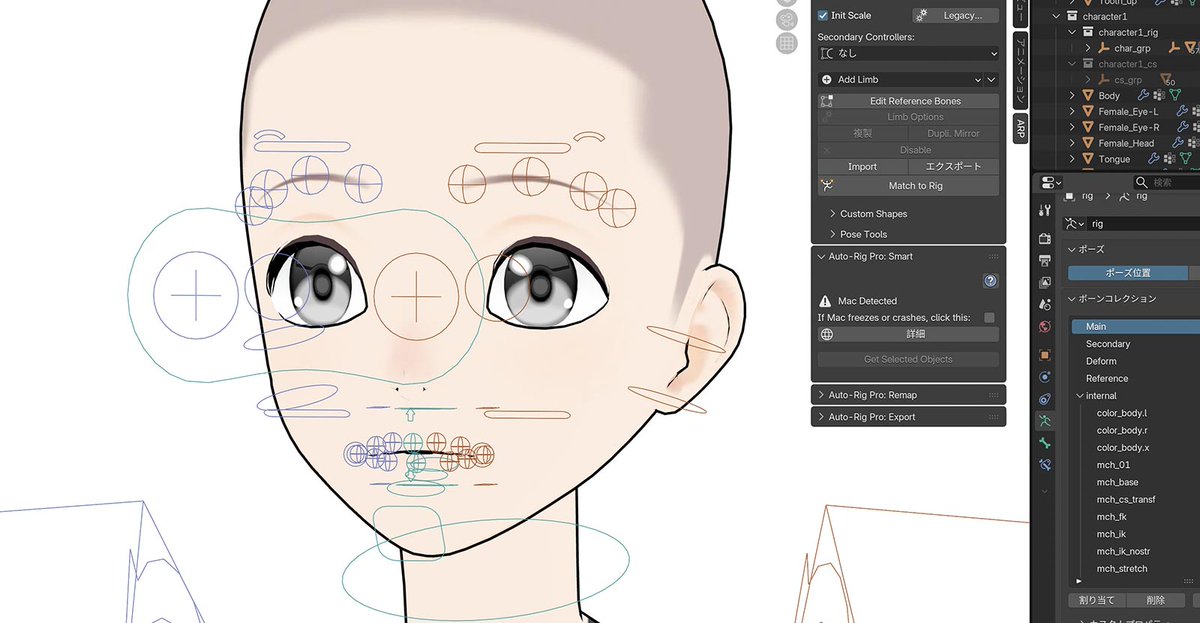Image resolution: width=1200 pixels, height=623 pixels.
Task: Open the Add Limb dropdown
Action: point(901,79)
